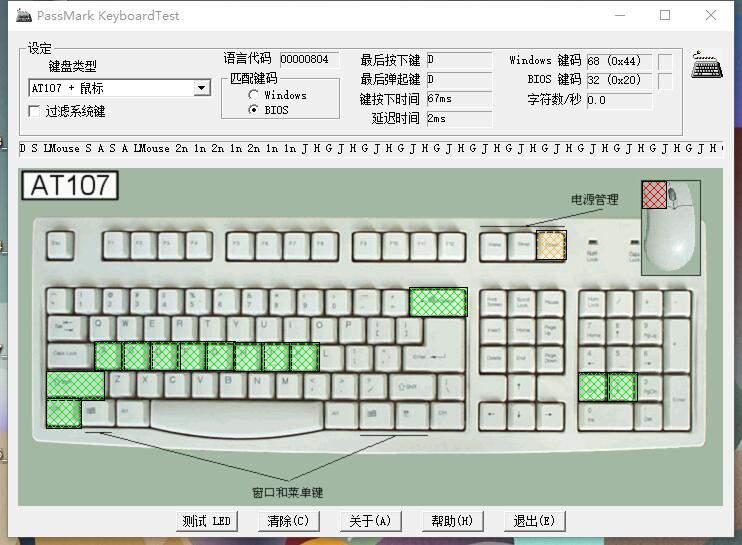Image resolution: width=742 pixels, height=545 pixels.
Task: Maximize the KeyboardTest window
Action: 665,15
